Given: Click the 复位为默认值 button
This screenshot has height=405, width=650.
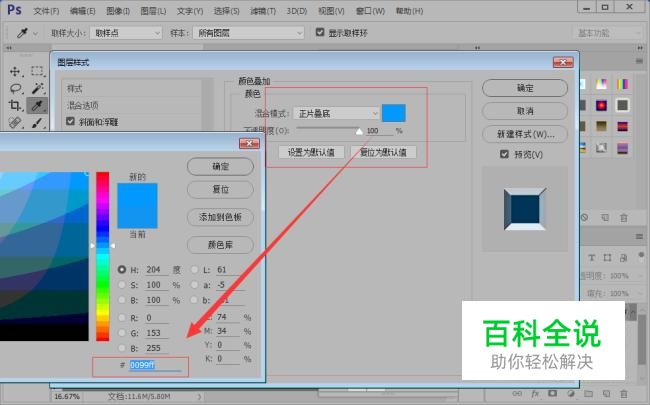Looking at the screenshot, I should click(x=383, y=152).
